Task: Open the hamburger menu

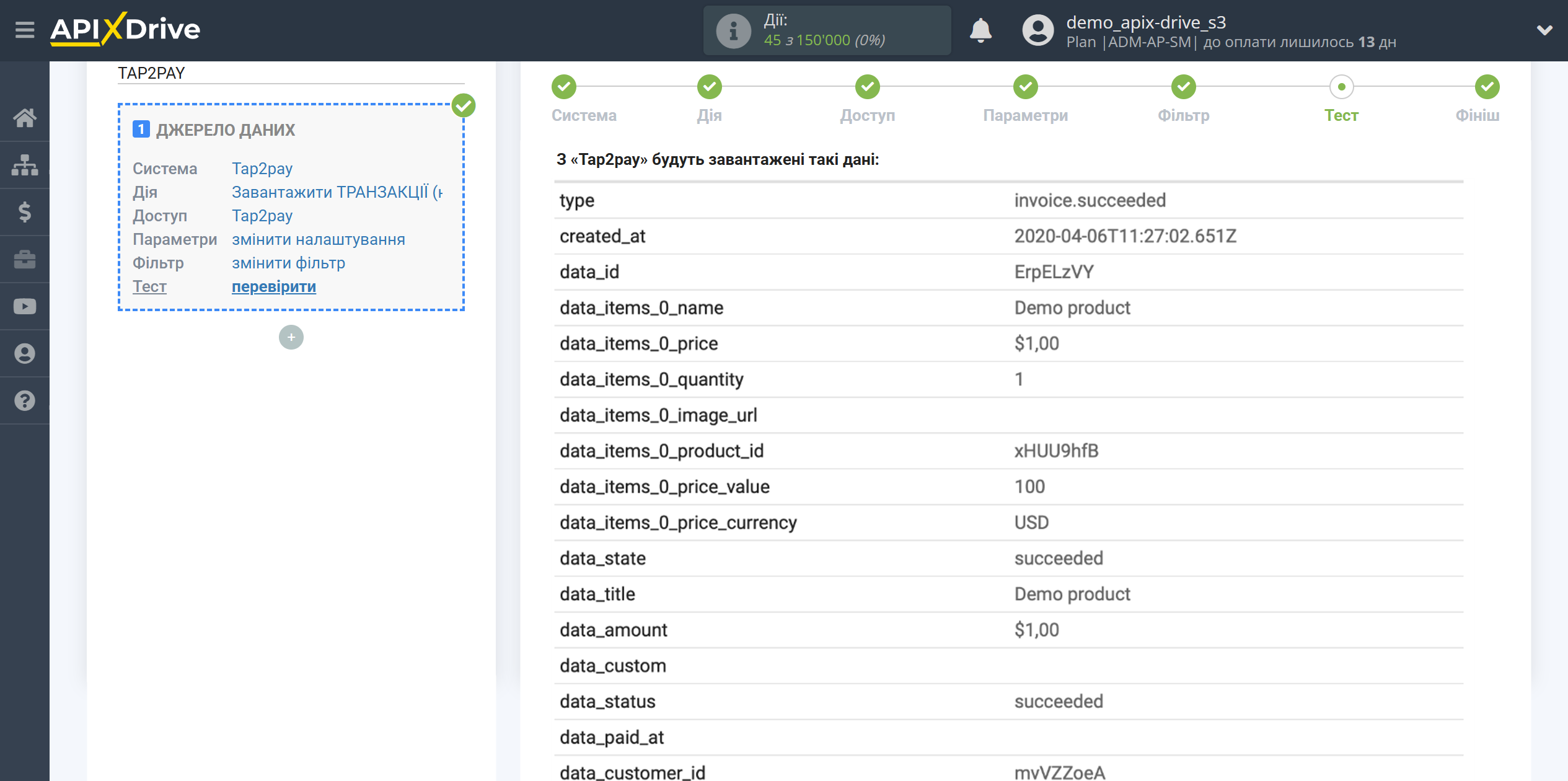Action: [x=25, y=30]
